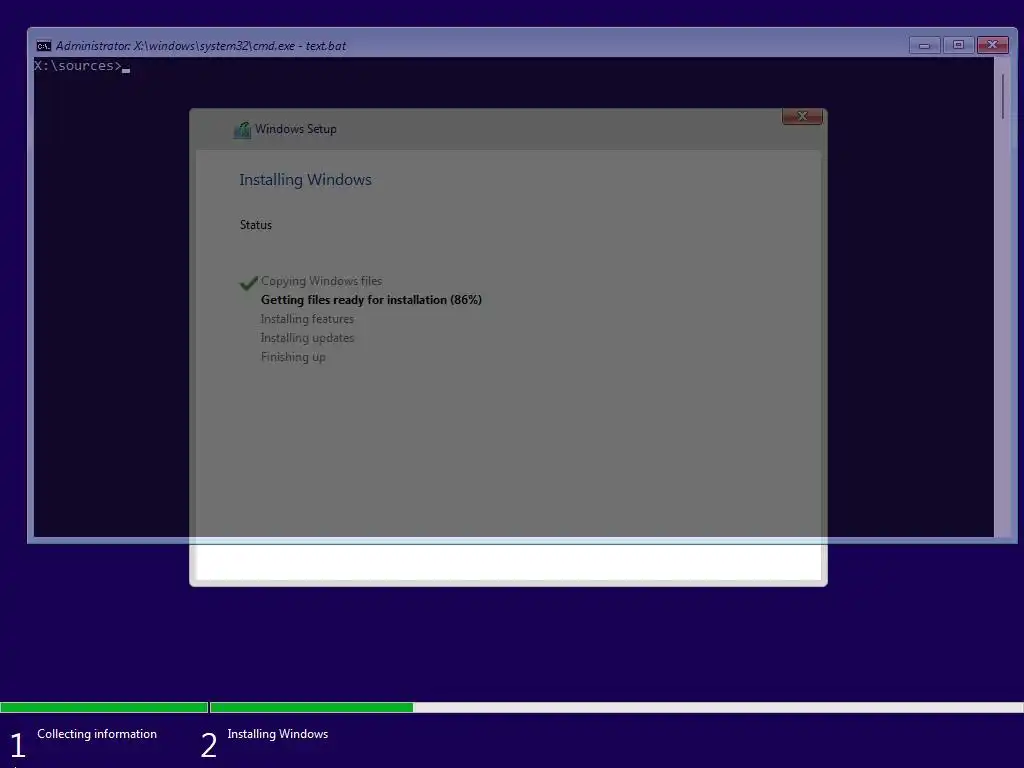
Task: Click the Copying Windows files entry
Action: [x=321, y=281]
